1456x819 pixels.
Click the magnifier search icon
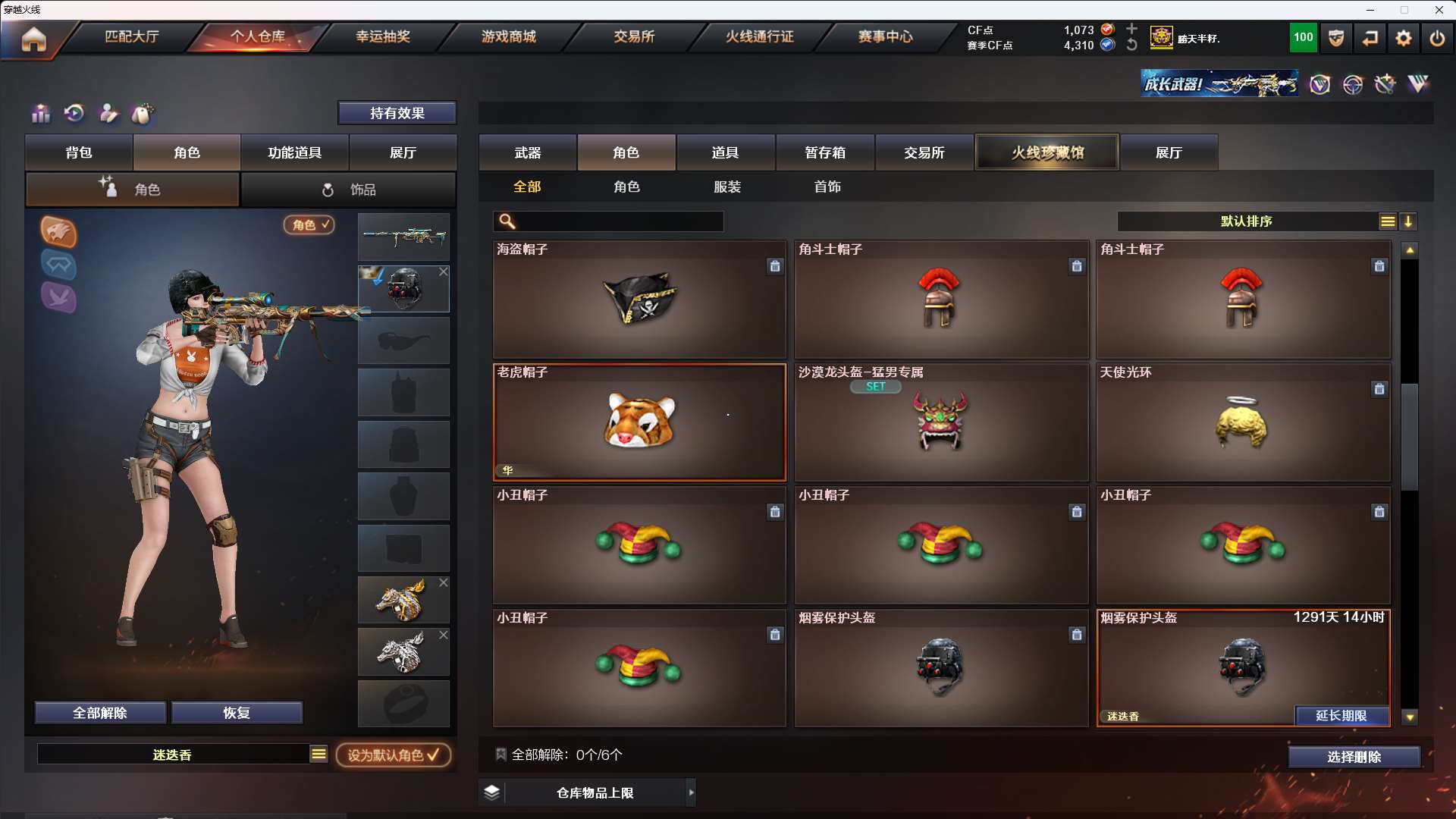click(x=507, y=221)
